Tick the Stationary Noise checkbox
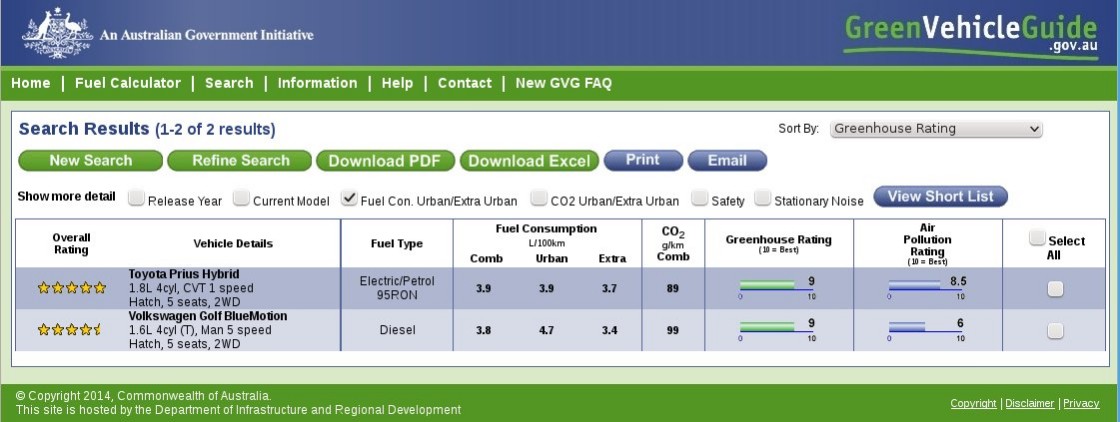The width and height of the screenshot is (1120, 422). [x=763, y=198]
